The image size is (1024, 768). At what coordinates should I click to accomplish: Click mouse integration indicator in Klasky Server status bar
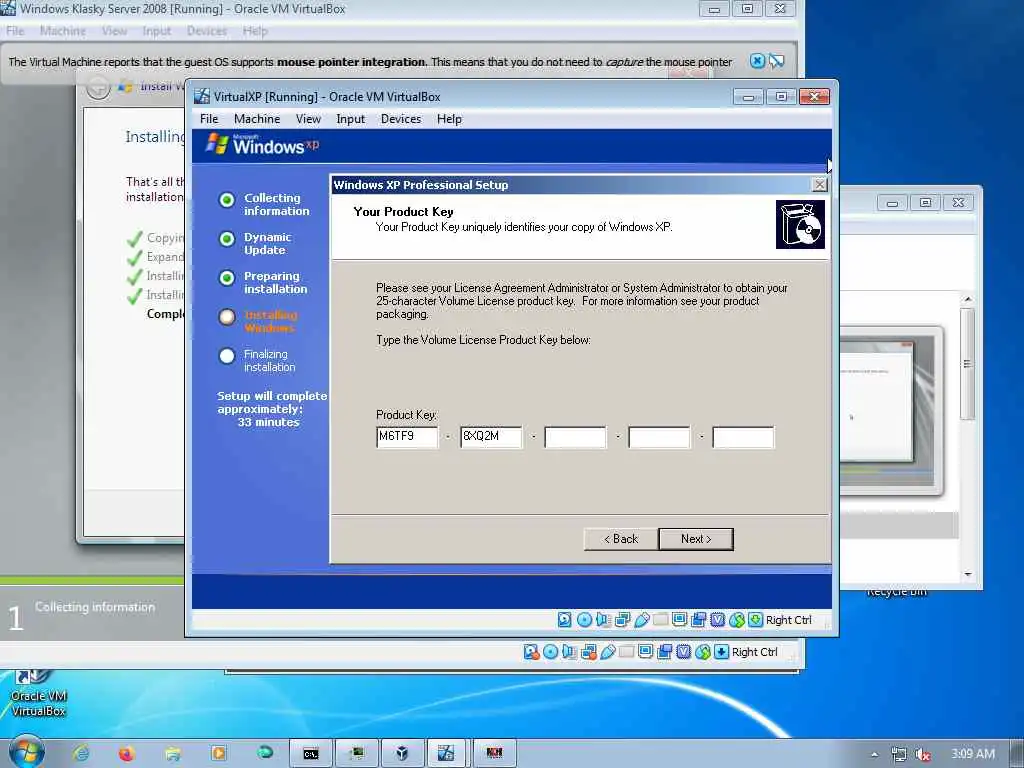703,652
